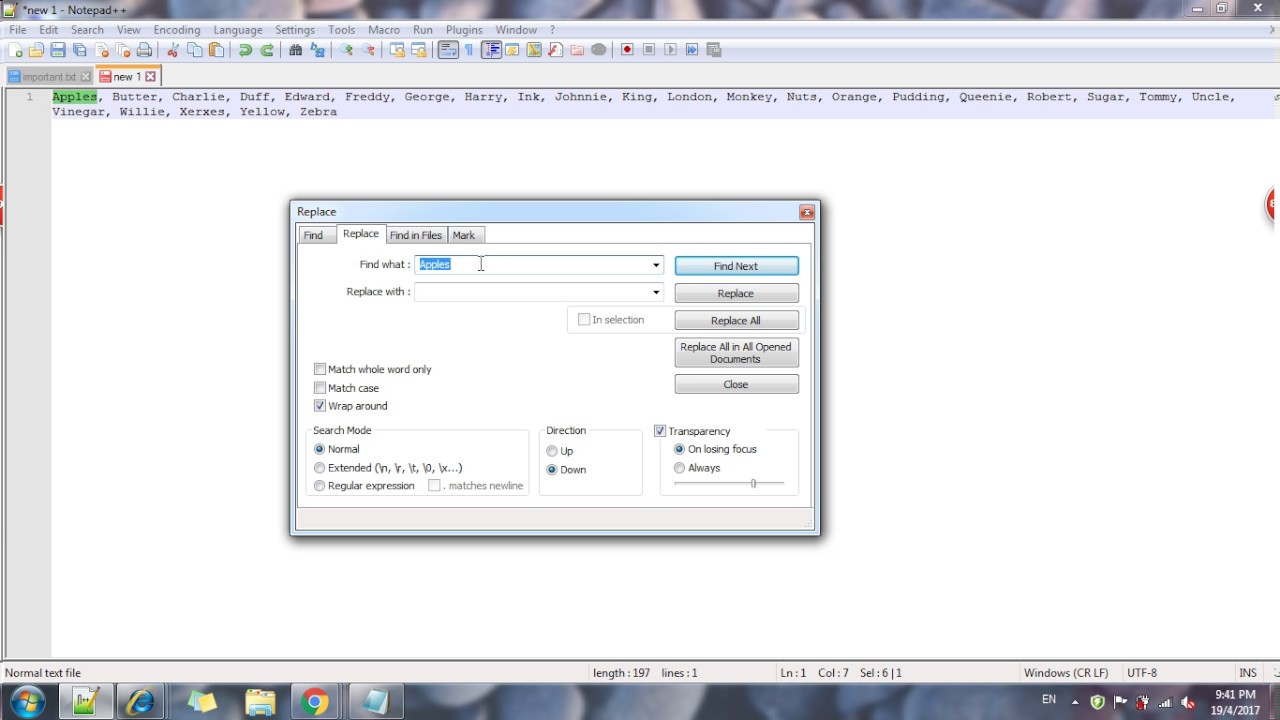
Task: Select Normal search mode
Action: 320,449
